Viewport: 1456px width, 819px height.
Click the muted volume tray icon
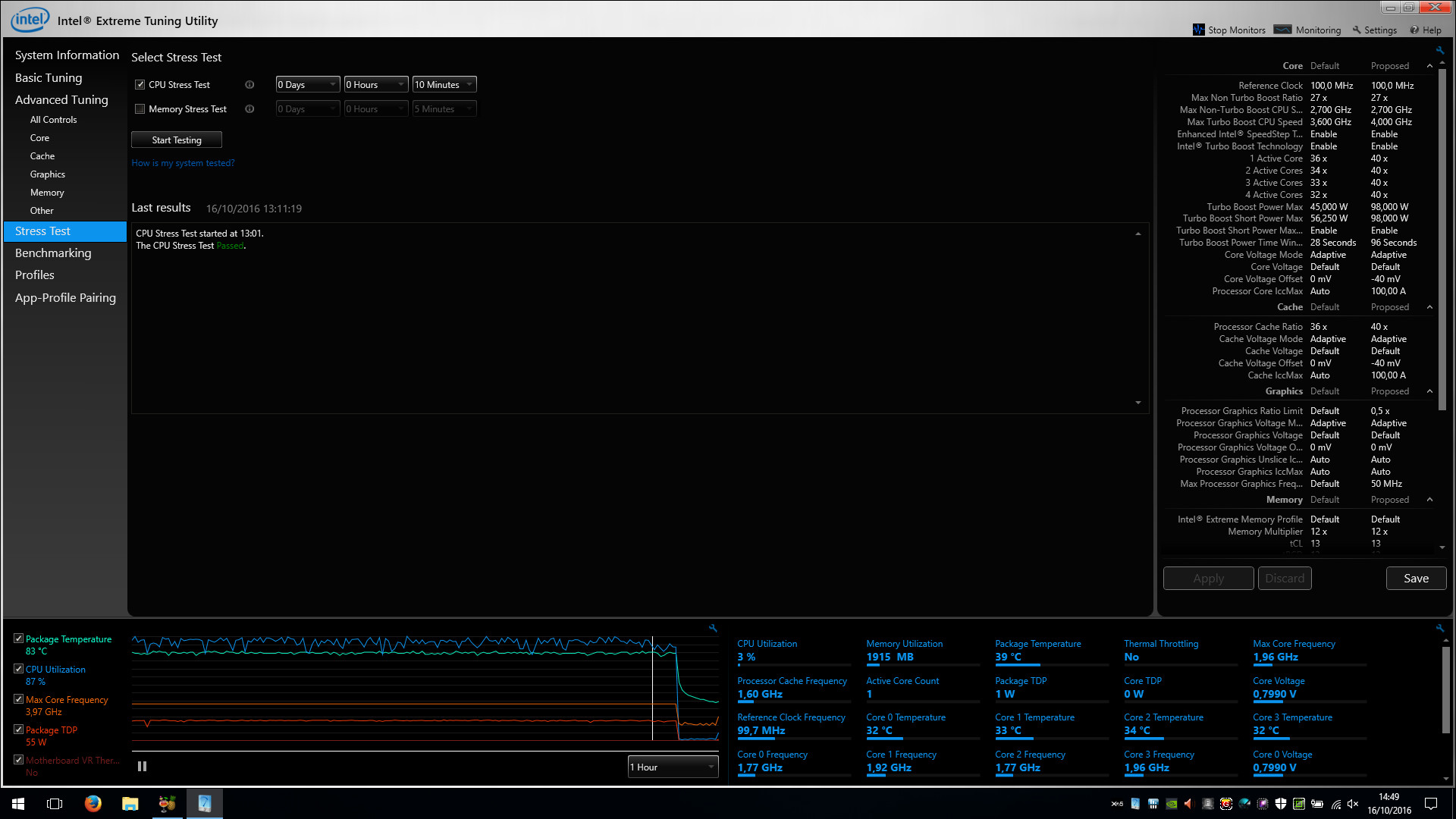tap(1354, 804)
